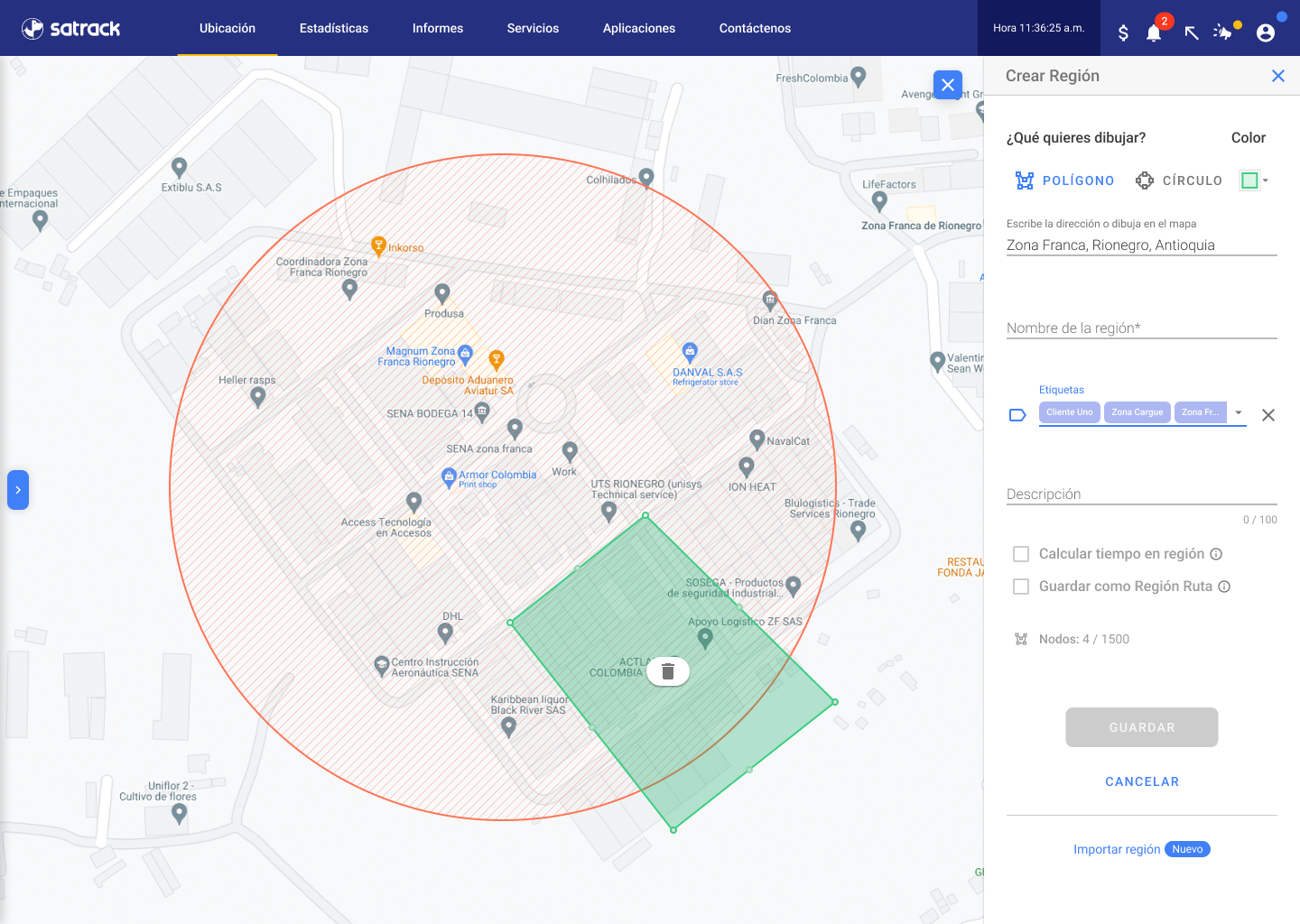Click the blue X button on map
This screenshot has width=1300, height=924.
[947, 85]
